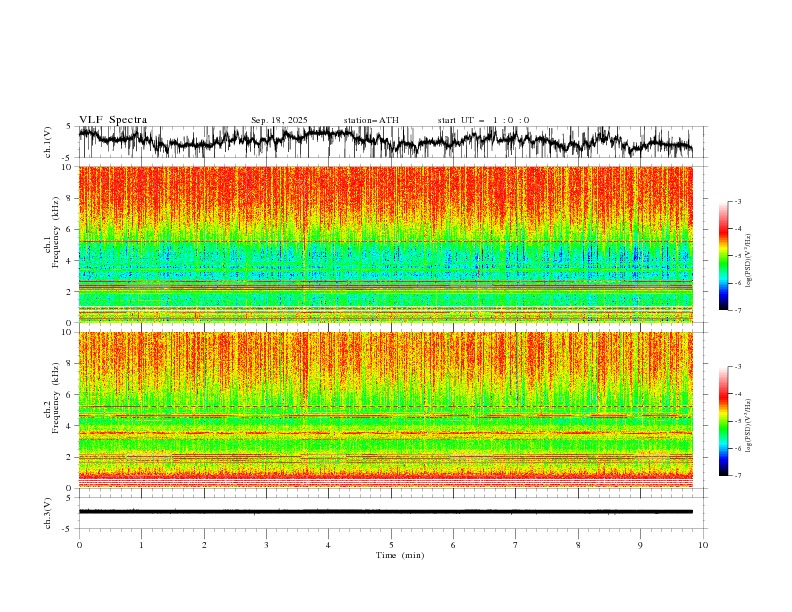Click the time axis tick label '3'
Viewport: 792px width, 612px height.
[x=266, y=545]
